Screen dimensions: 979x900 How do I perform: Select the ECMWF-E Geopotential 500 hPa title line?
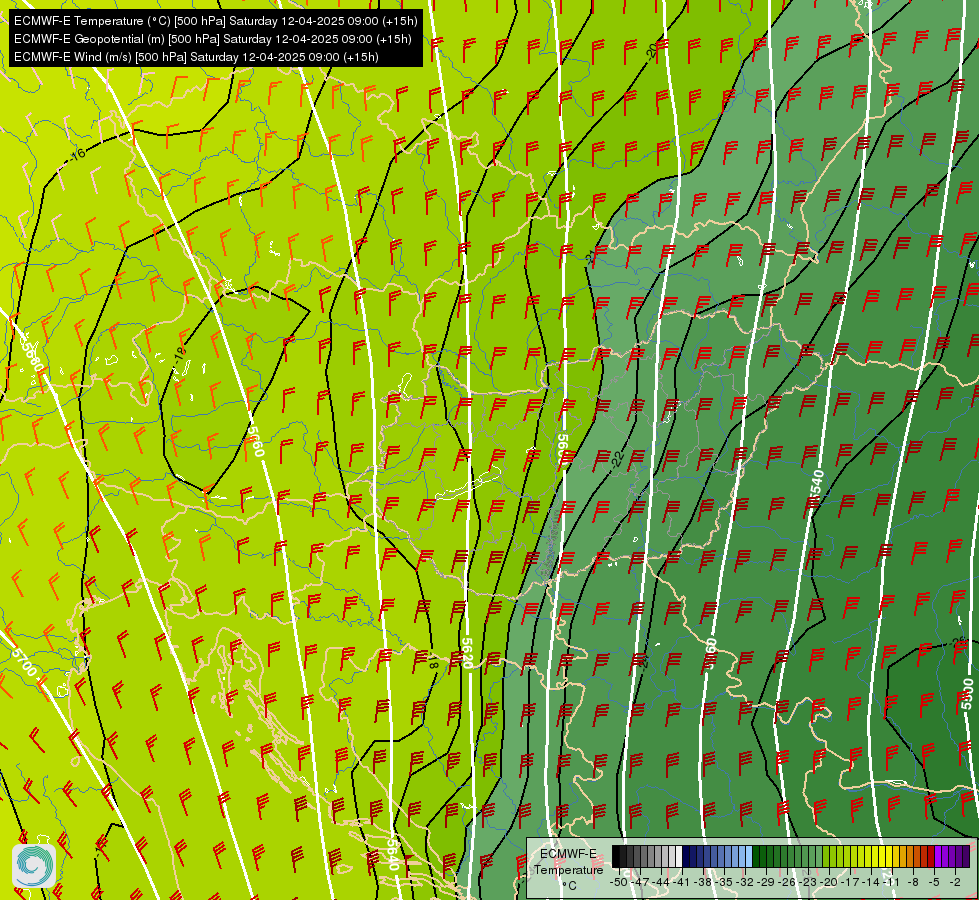(x=212, y=39)
